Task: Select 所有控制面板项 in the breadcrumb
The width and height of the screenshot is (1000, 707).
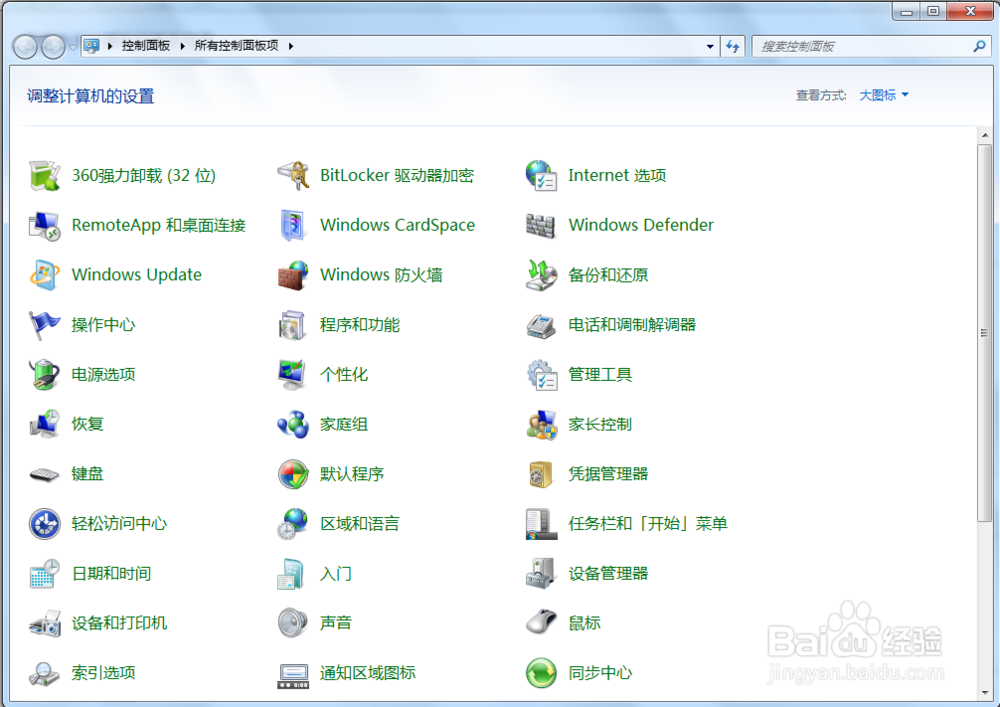Action: click(237, 46)
